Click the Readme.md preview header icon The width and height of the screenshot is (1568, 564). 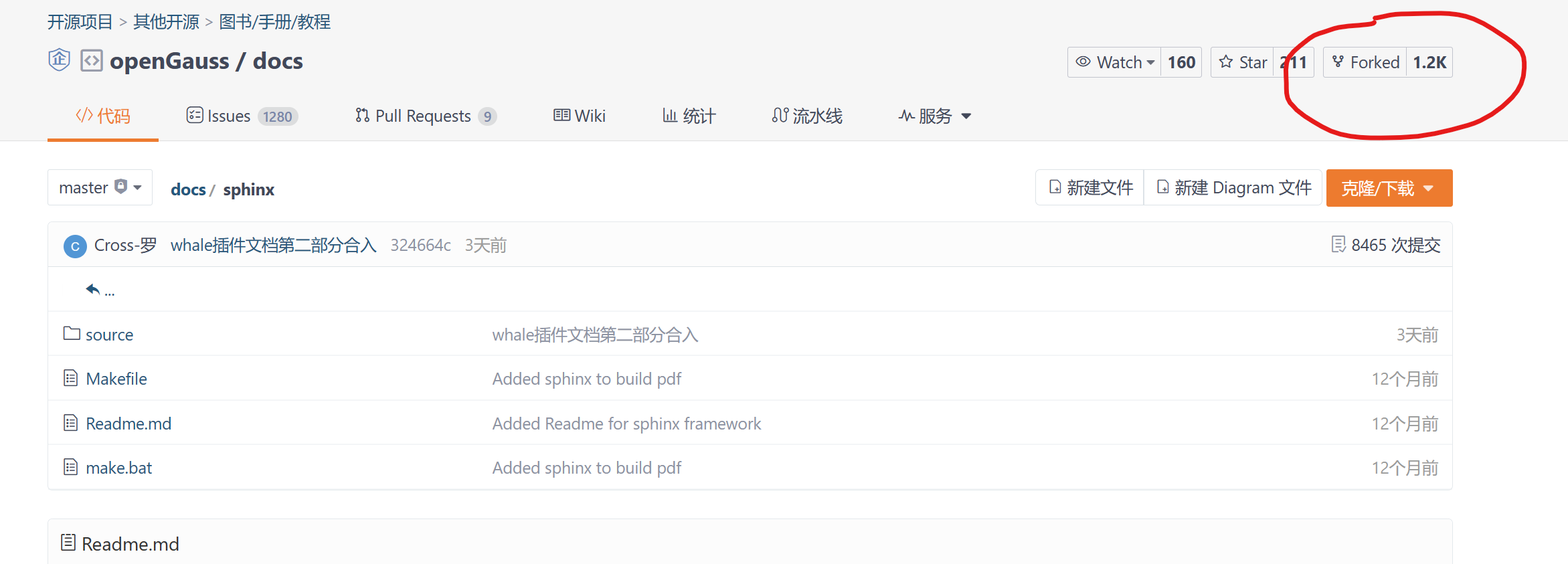click(x=68, y=543)
